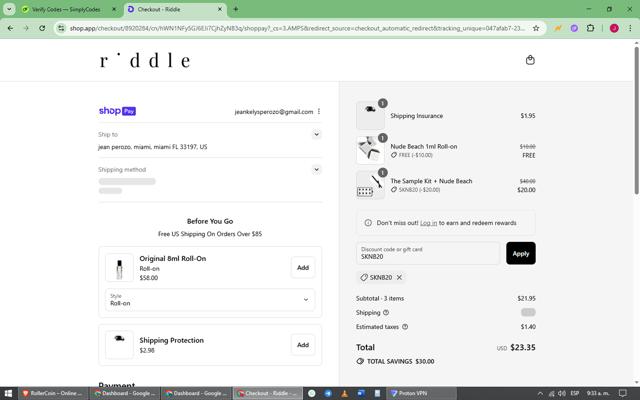Open account options menu next to email
Screen dimensions: 640x400
319,111
